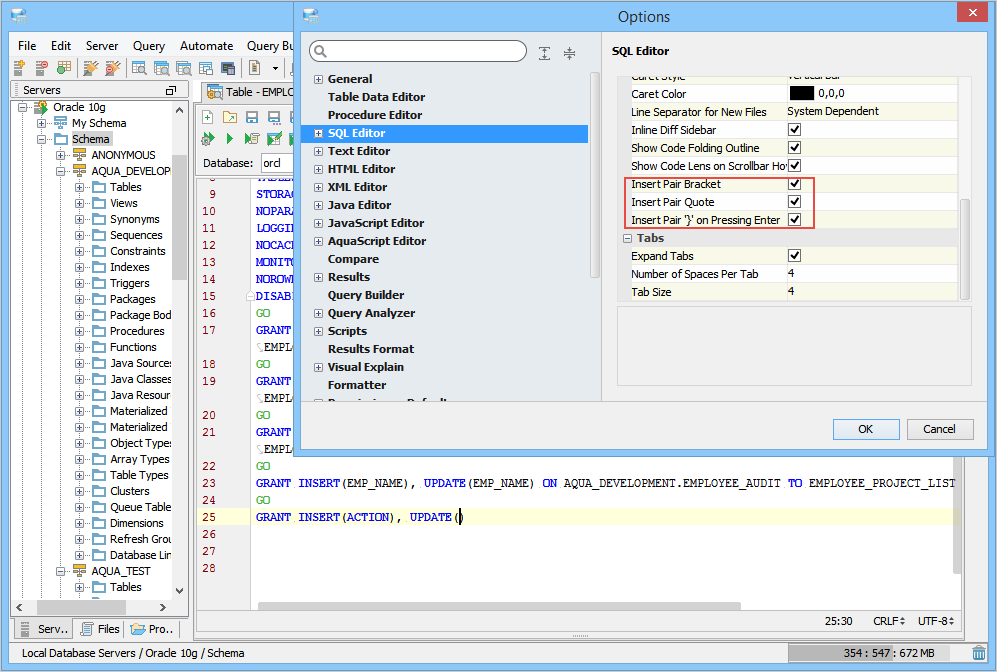The height and width of the screenshot is (672, 997).
Task: Click the OK button
Action: click(865, 429)
